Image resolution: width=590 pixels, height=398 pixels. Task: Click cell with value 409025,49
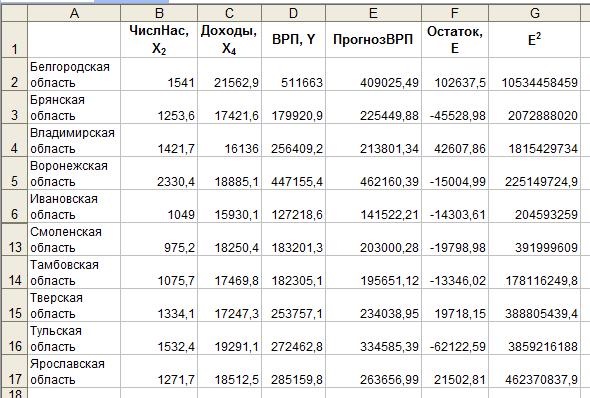[373, 74]
